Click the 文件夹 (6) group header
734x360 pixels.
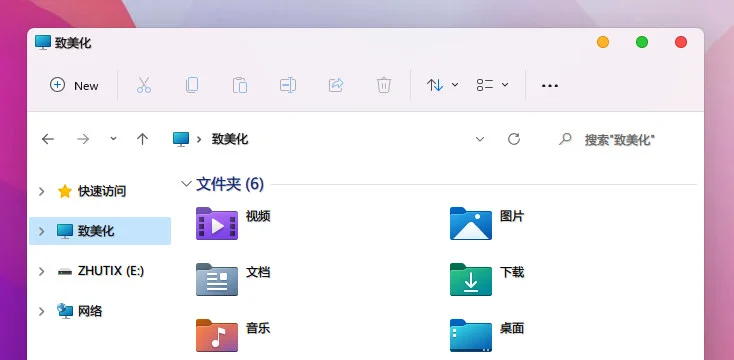230,184
